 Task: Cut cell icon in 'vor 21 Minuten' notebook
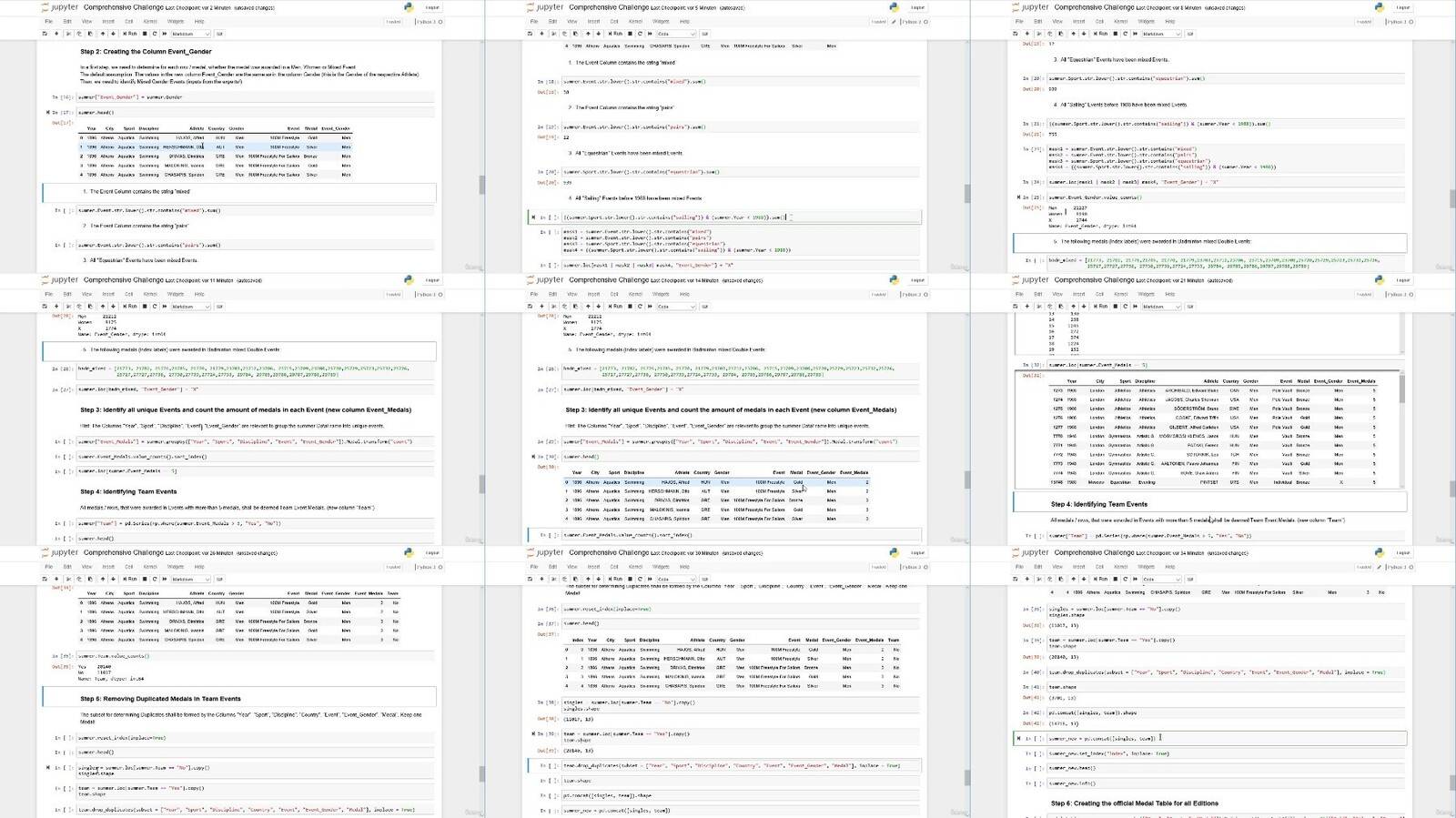(1040, 307)
